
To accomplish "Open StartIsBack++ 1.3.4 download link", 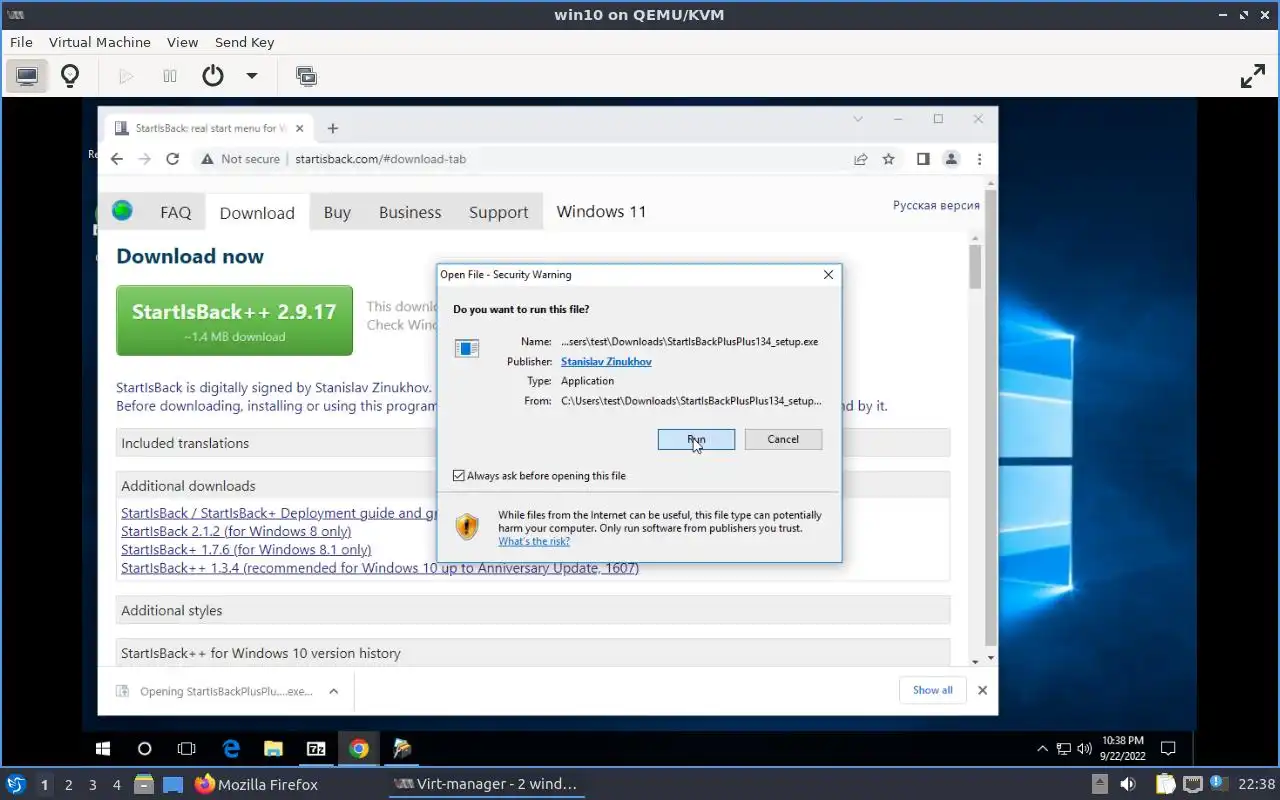I will [380, 568].
